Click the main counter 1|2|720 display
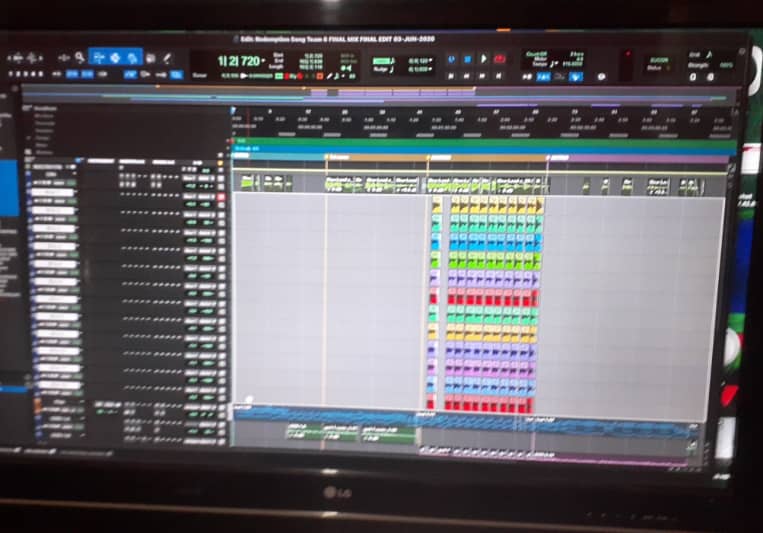 pos(238,61)
